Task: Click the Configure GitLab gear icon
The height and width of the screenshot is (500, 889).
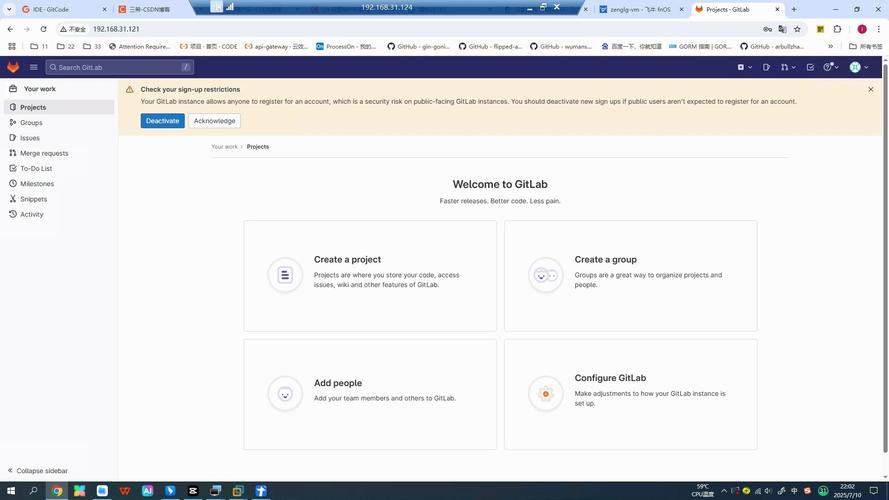Action: click(545, 393)
